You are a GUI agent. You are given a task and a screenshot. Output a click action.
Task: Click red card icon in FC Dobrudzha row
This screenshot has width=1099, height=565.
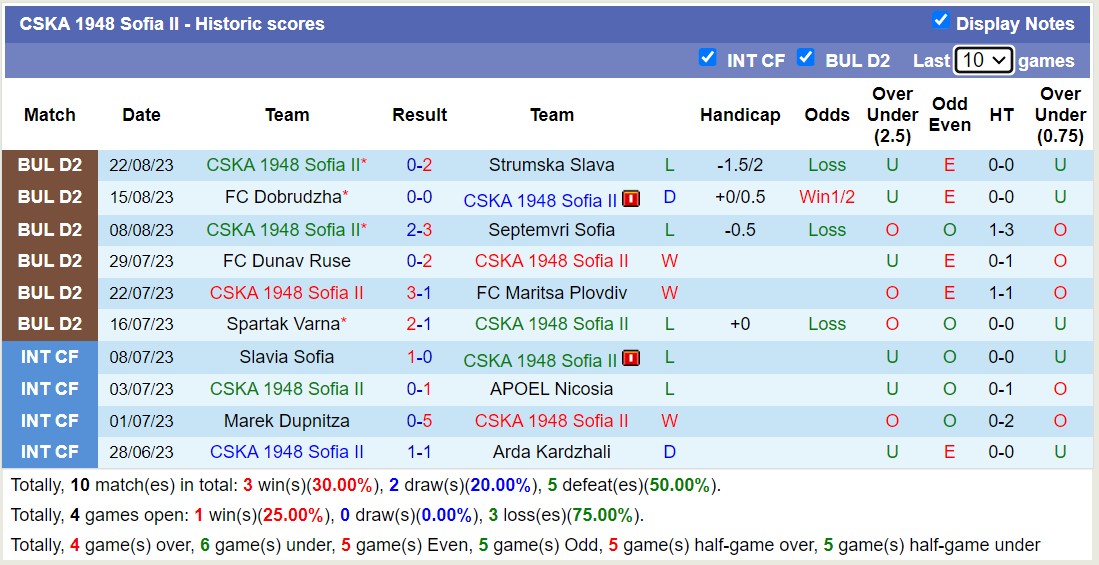(631, 199)
